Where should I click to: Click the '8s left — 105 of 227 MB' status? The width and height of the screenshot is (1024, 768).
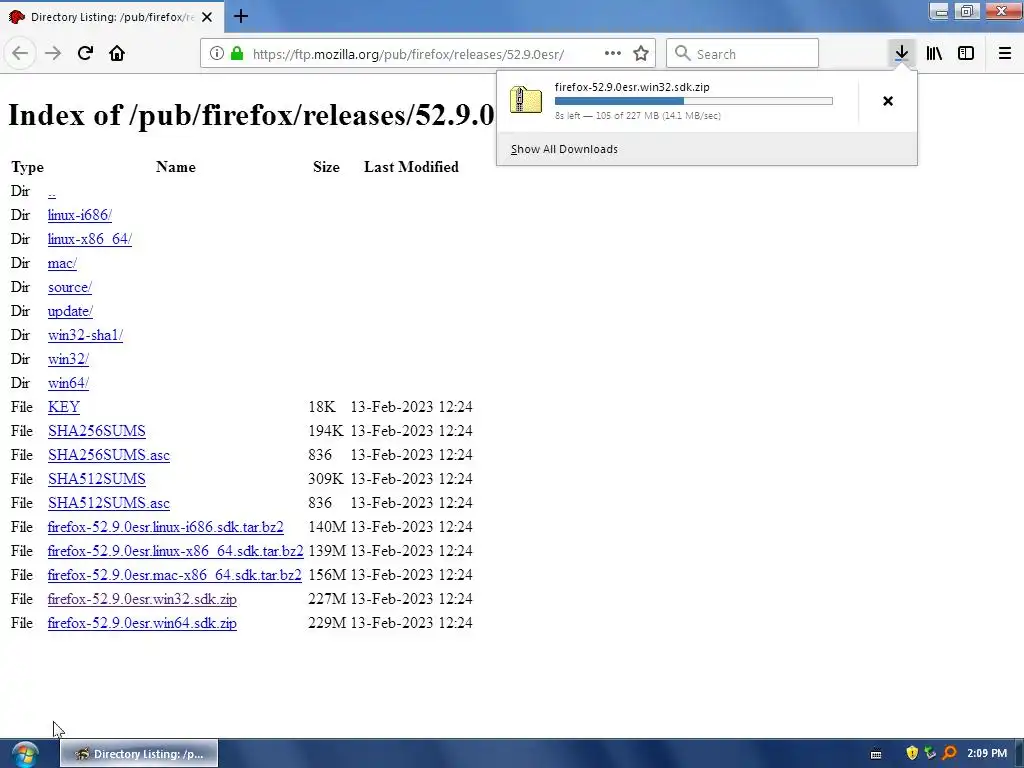pos(637,116)
